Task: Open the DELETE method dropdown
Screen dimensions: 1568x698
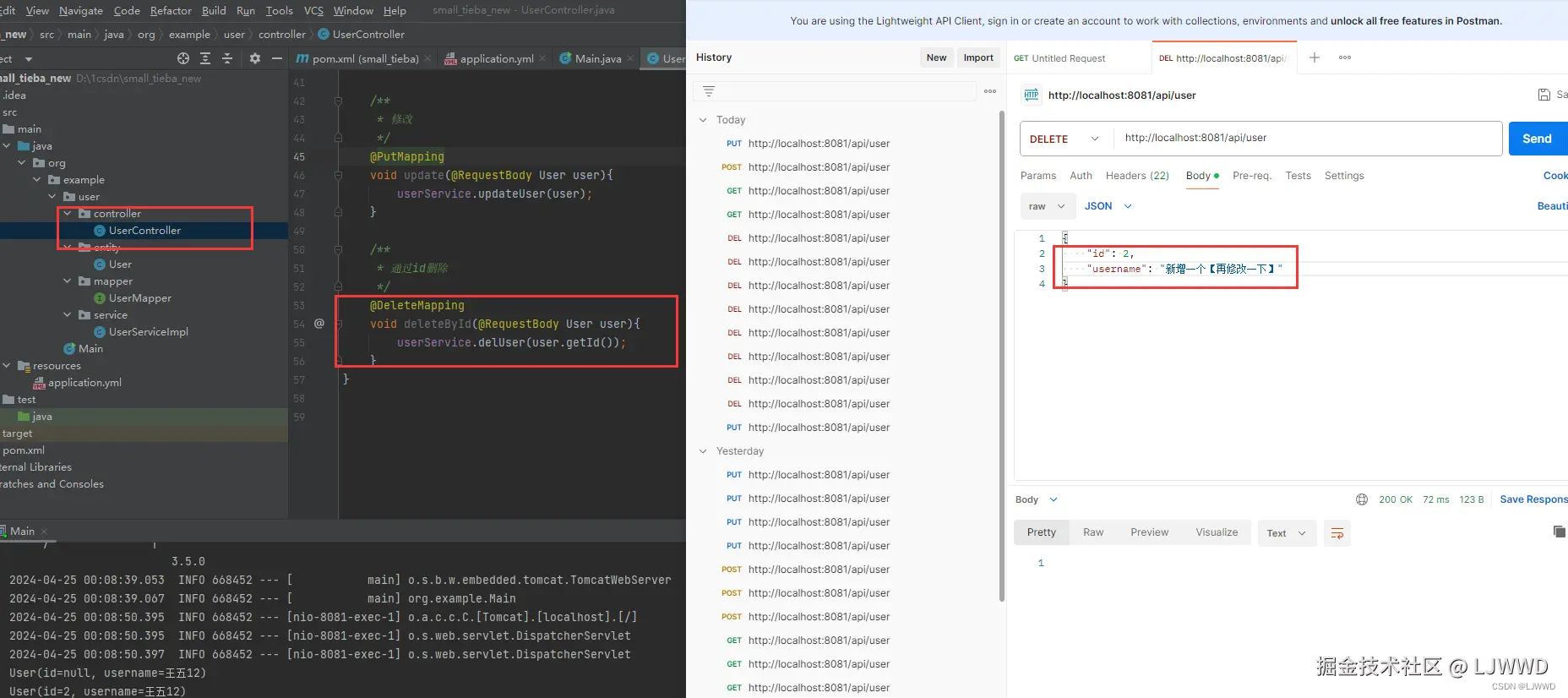Action: pos(1064,139)
